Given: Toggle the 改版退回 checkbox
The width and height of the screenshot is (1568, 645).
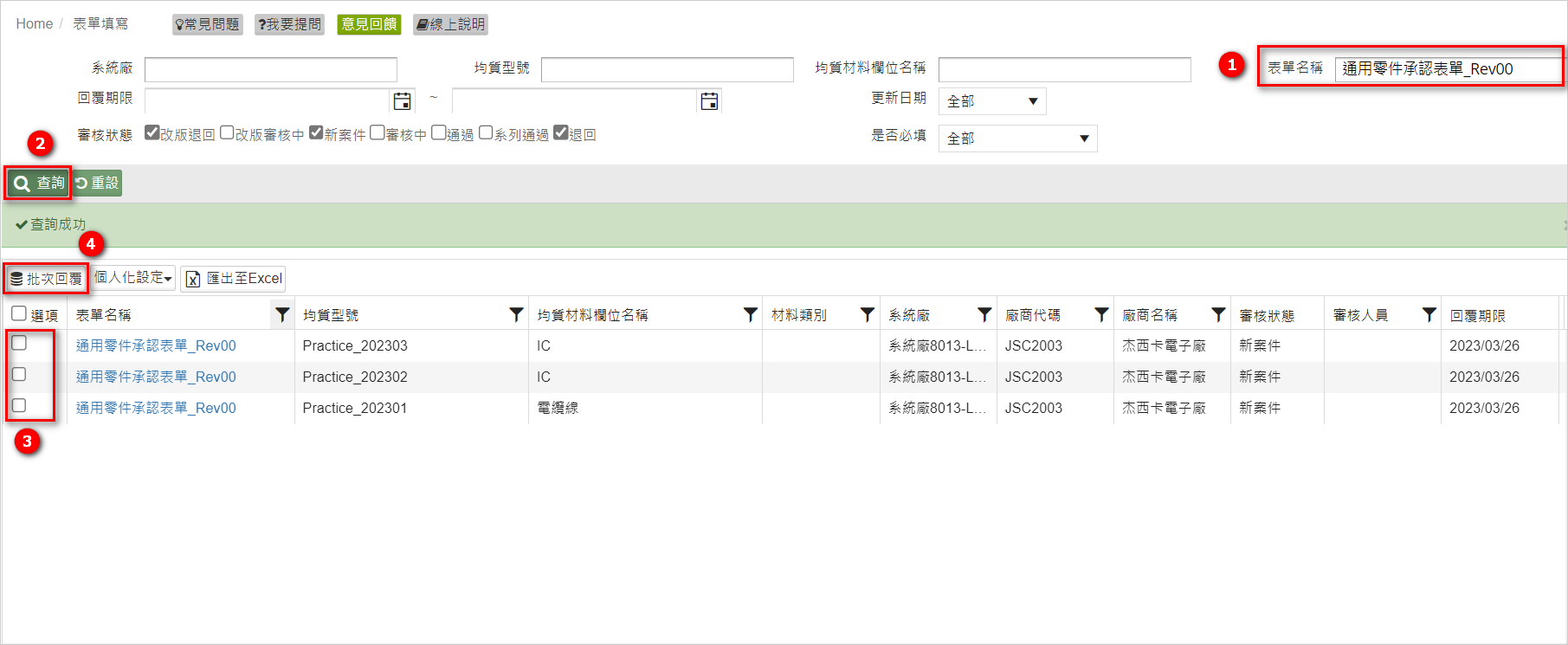Looking at the screenshot, I should [x=152, y=132].
